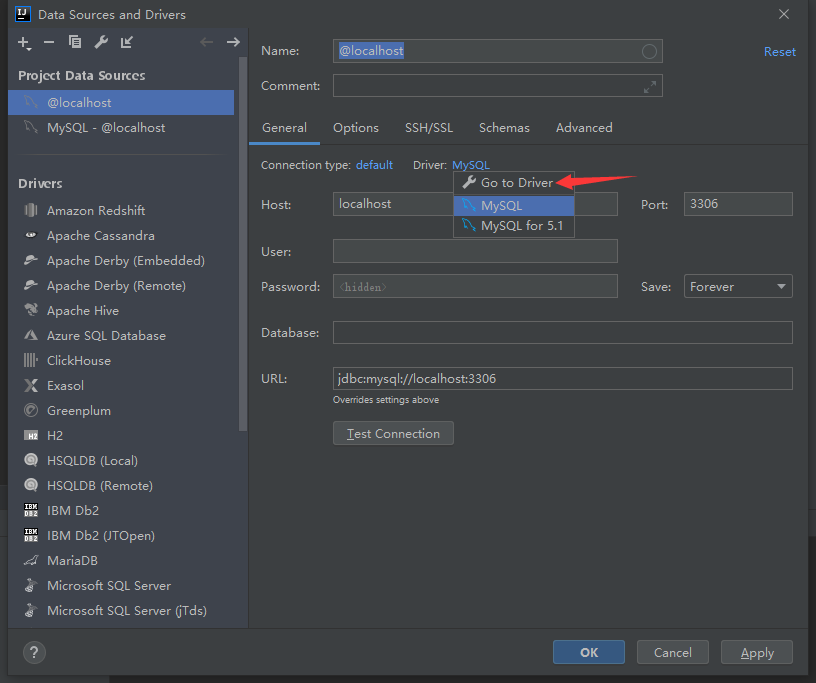Click the Reset link
This screenshot has width=816, height=683.
click(780, 52)
